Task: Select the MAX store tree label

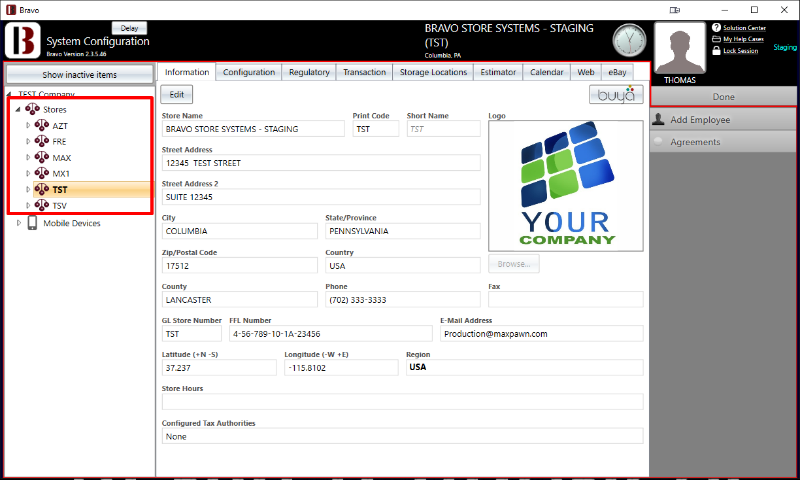Action: click(x=62, y=158)
